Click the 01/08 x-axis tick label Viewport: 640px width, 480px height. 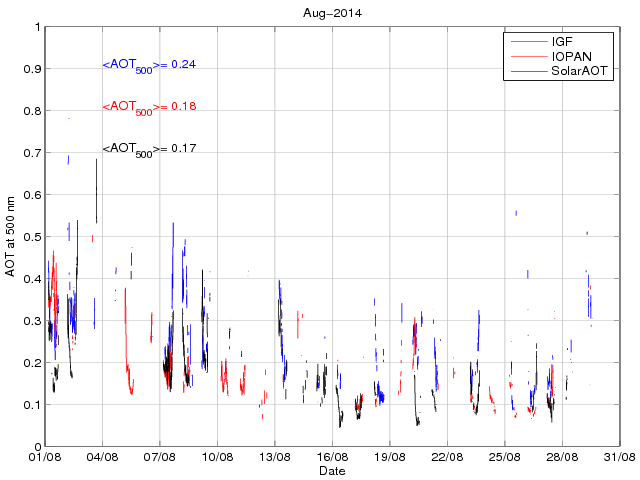click(x=45, y=457)
